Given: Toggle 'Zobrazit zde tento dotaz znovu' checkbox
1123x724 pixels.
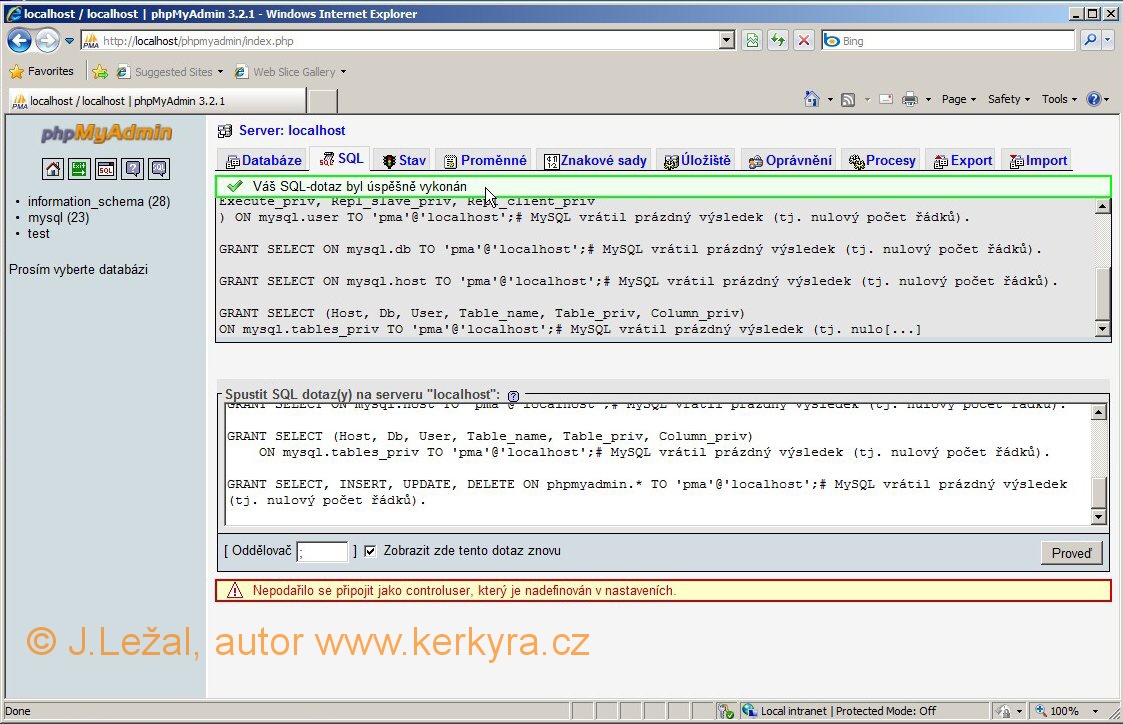Looking at the screenshot, I should 370,551.
